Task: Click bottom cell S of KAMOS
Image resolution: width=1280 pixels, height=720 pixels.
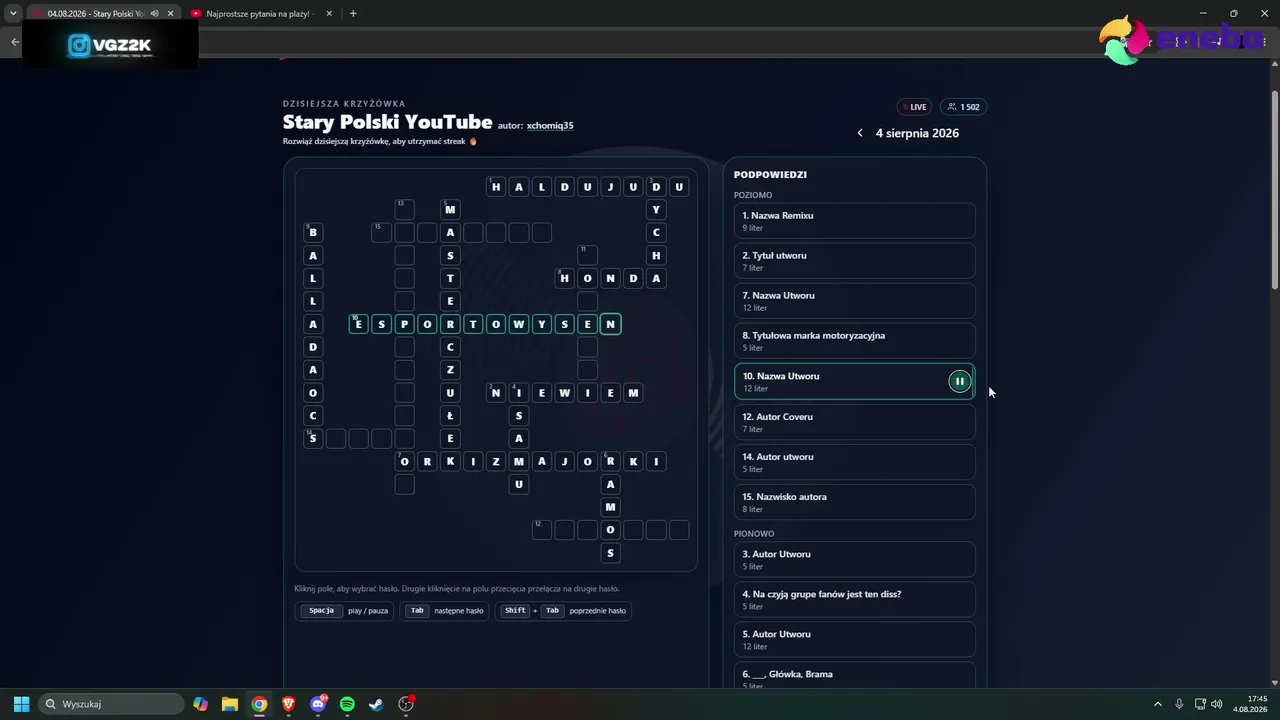Action: 610,553
